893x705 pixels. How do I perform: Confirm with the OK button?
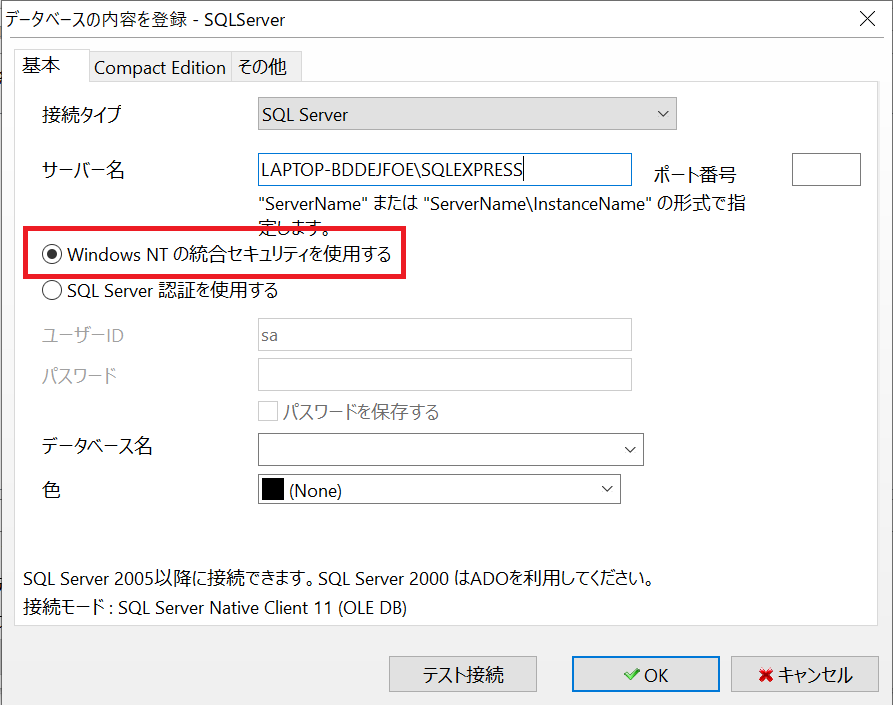646,674
